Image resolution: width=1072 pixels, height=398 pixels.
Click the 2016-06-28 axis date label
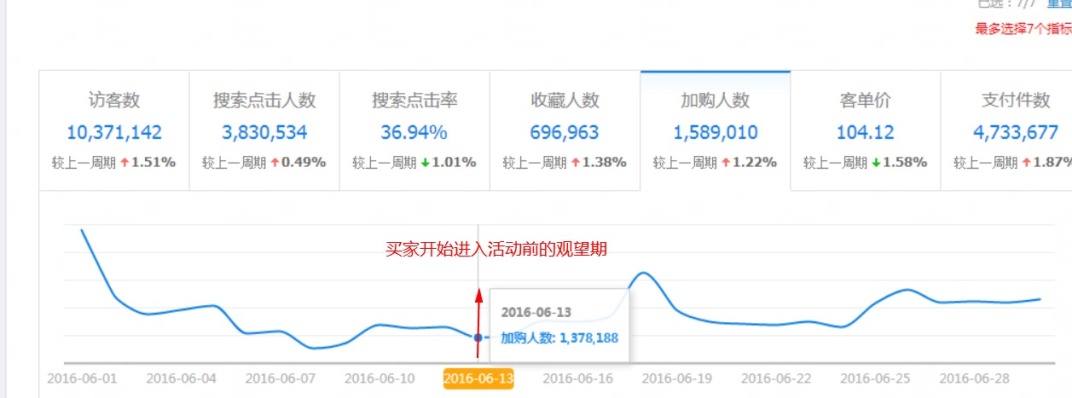(974, 378)
